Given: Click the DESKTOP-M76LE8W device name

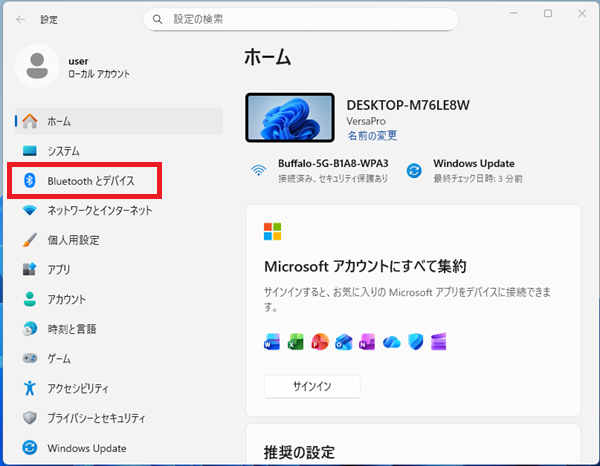Looking at the screenshot, I should (408, 105).
